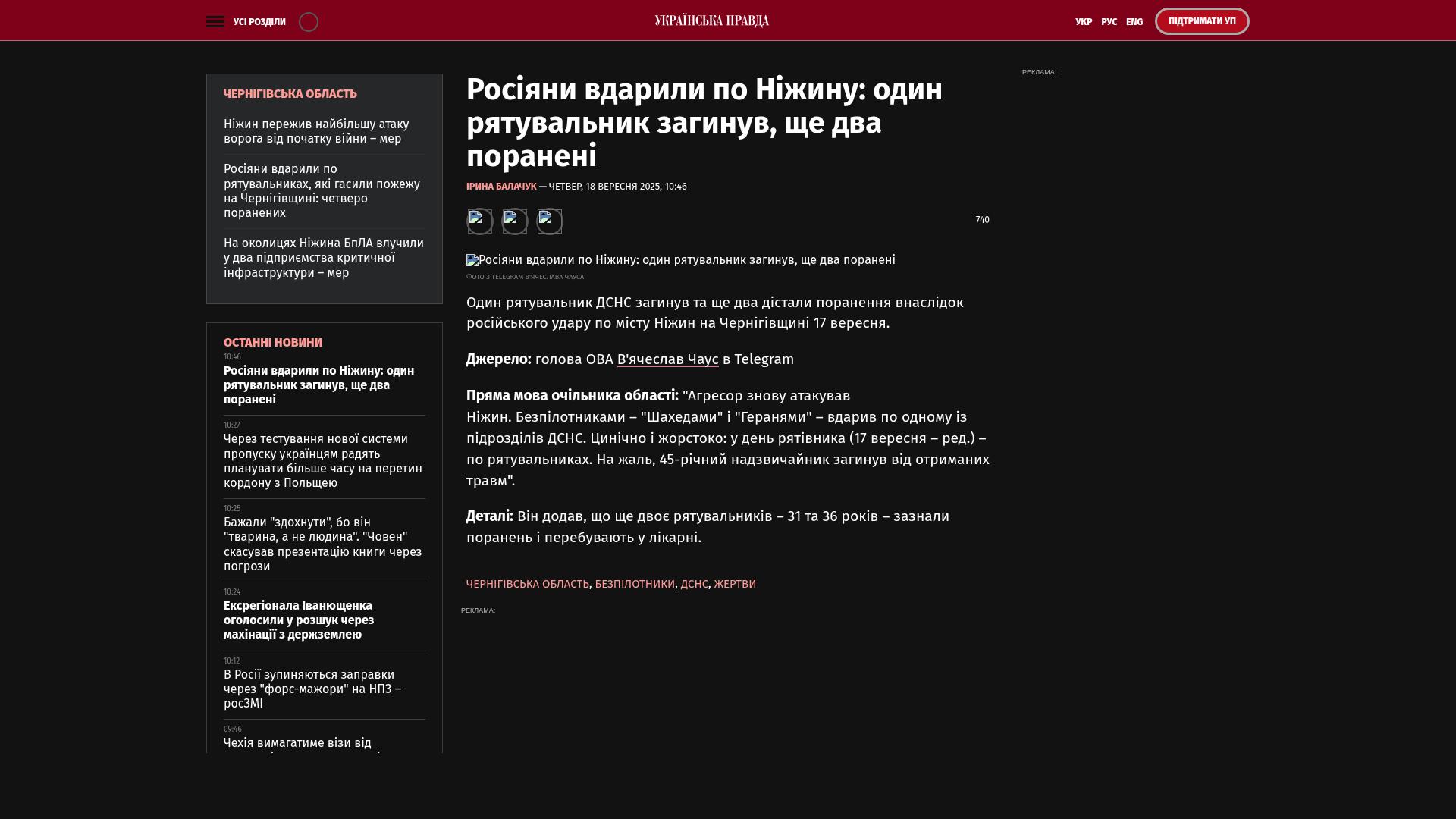The width and height of the screenshot is (1456, 819).
Task: Click the second share icon under byline
Action: tap(515, 221)
